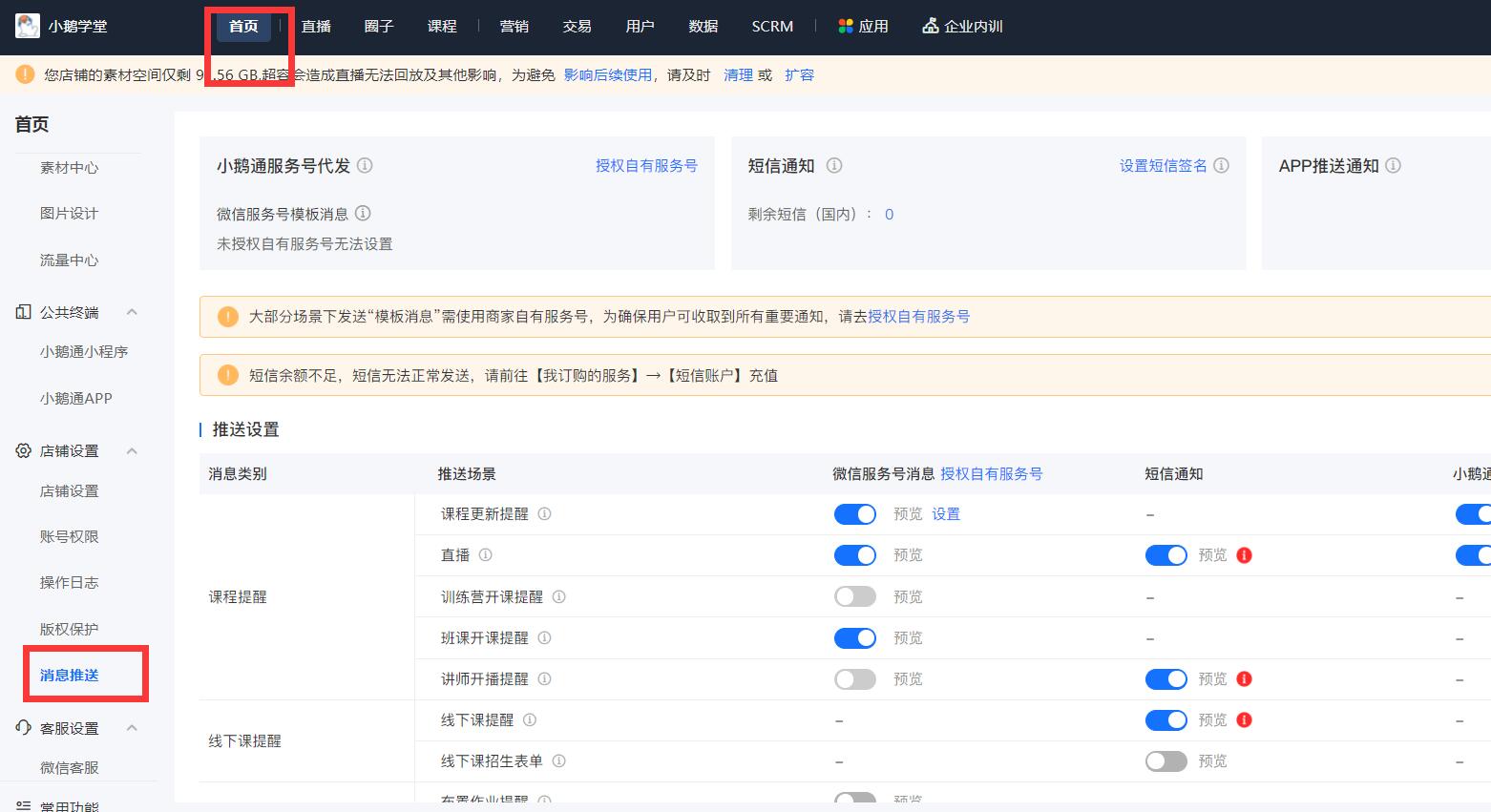Viewport: 1491px width, 812px height.
Task: Click the remaining SMS count 0
Action: tap(889, 214)
